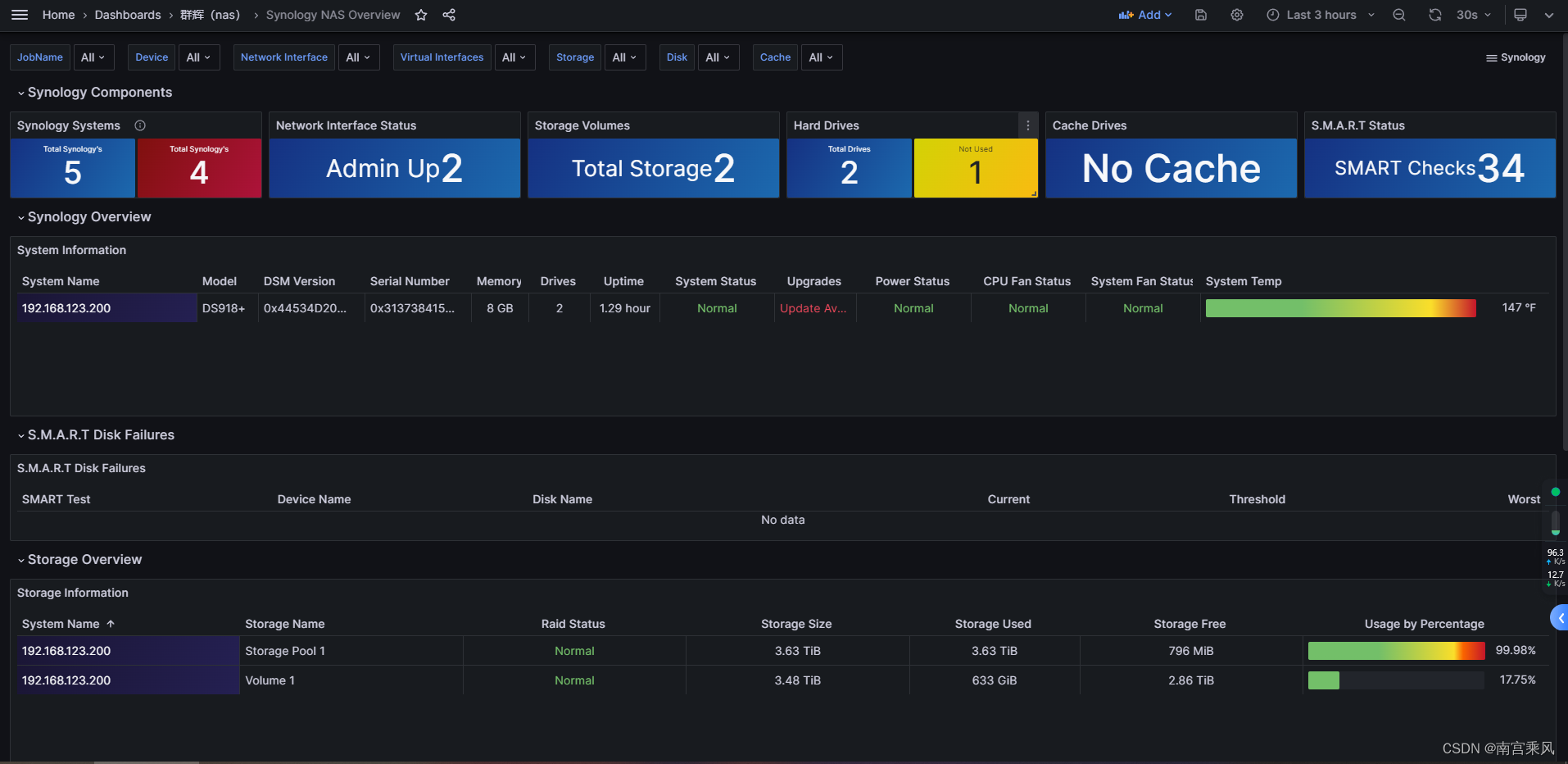The width and height of the screenshot is (1568, 764).
Task: Sort system table by Uptime column
Action: [623, 281]
